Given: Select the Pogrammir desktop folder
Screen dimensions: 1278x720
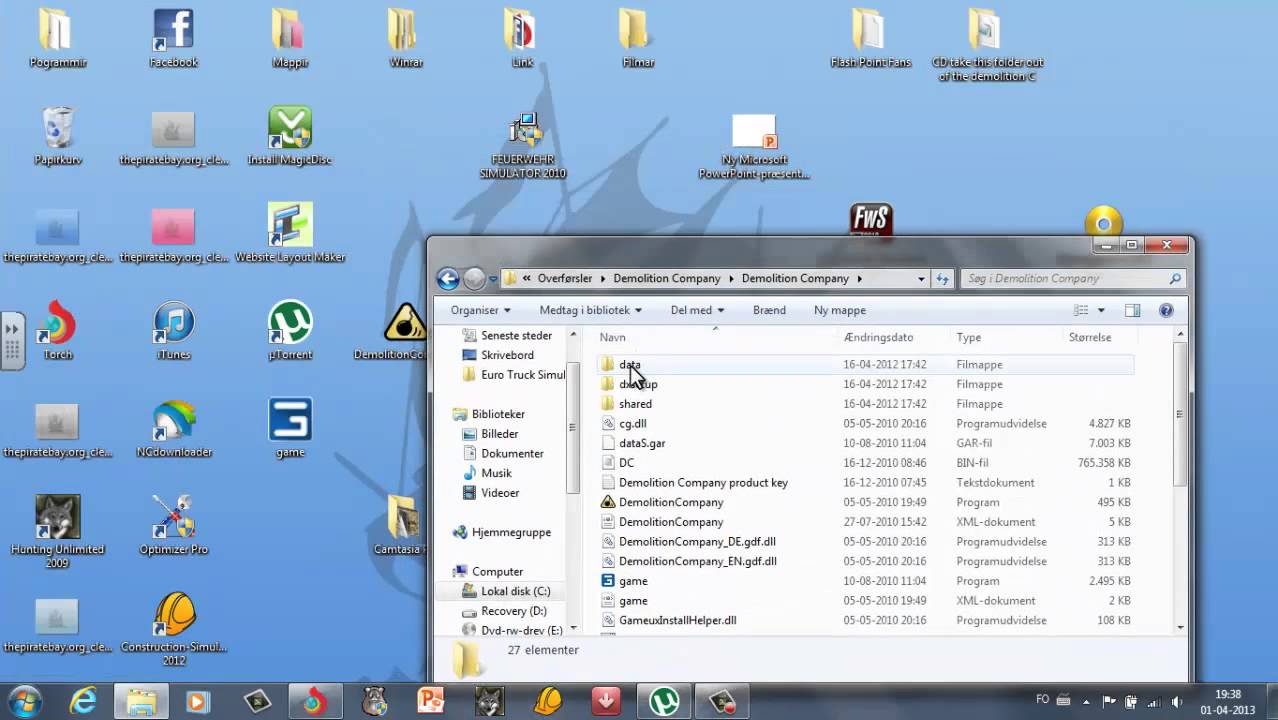Looking at the screenshot, I should 57,38.
